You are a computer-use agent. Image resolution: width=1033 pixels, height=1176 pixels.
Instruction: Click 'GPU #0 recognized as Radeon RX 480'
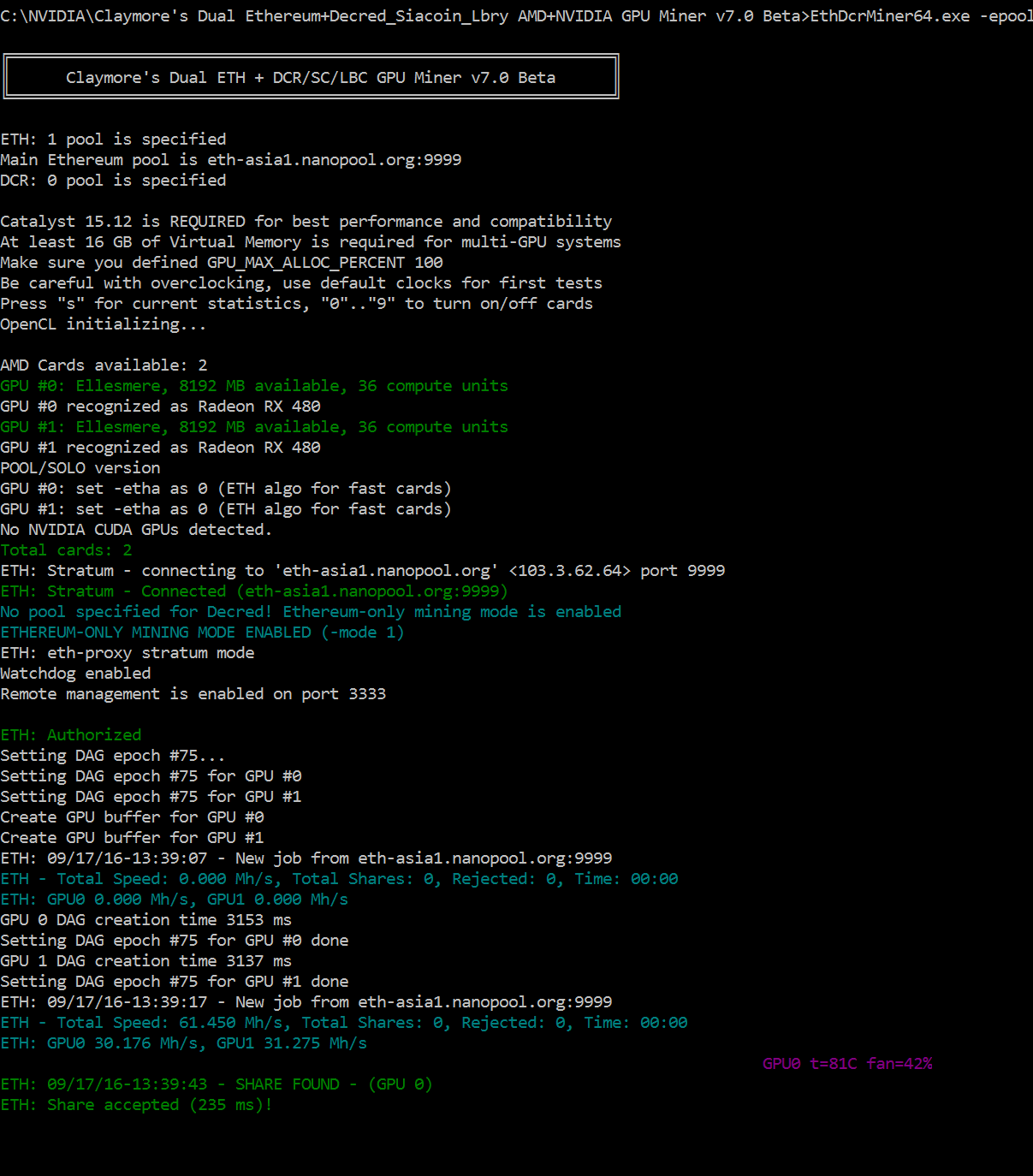[161, 407]
